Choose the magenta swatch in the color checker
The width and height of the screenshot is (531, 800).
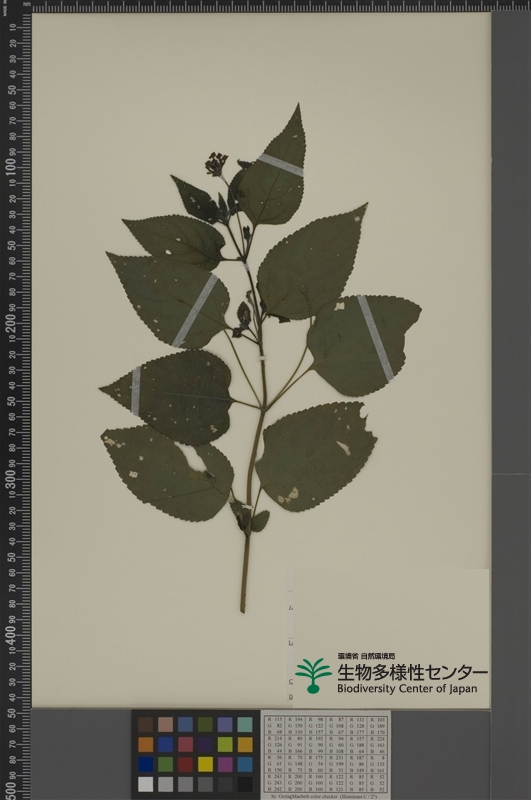(225, 764)
